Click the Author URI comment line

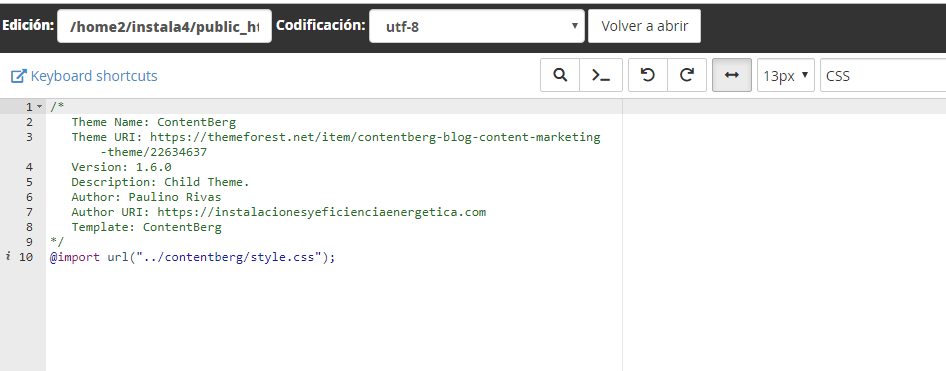(x=278, y=212)
